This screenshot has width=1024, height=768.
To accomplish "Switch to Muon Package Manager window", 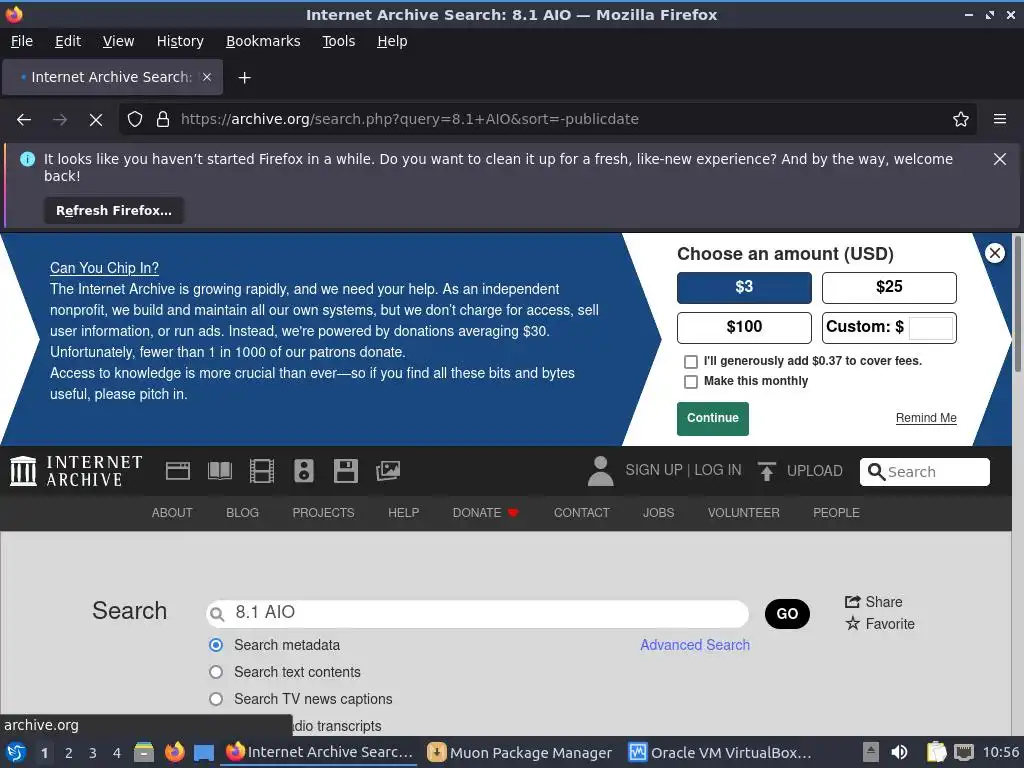I will (520, 752).
